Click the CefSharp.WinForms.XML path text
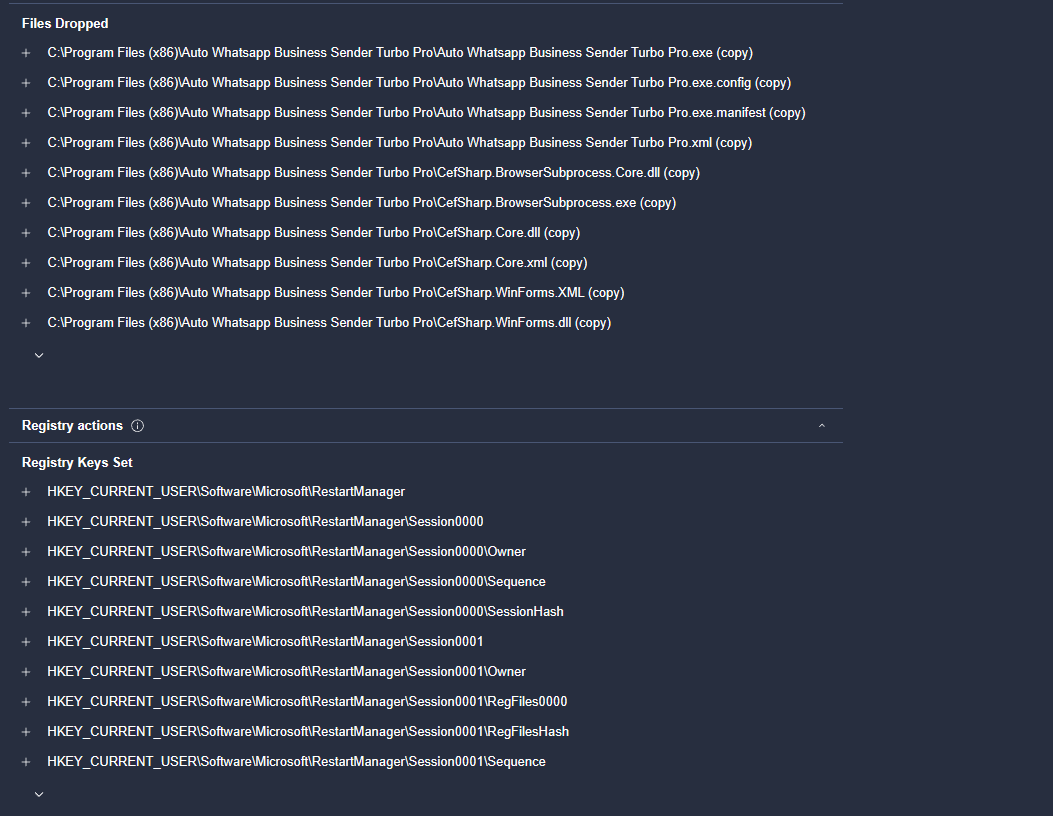This screenshot has height=816, width=1053. coord(336,293)
